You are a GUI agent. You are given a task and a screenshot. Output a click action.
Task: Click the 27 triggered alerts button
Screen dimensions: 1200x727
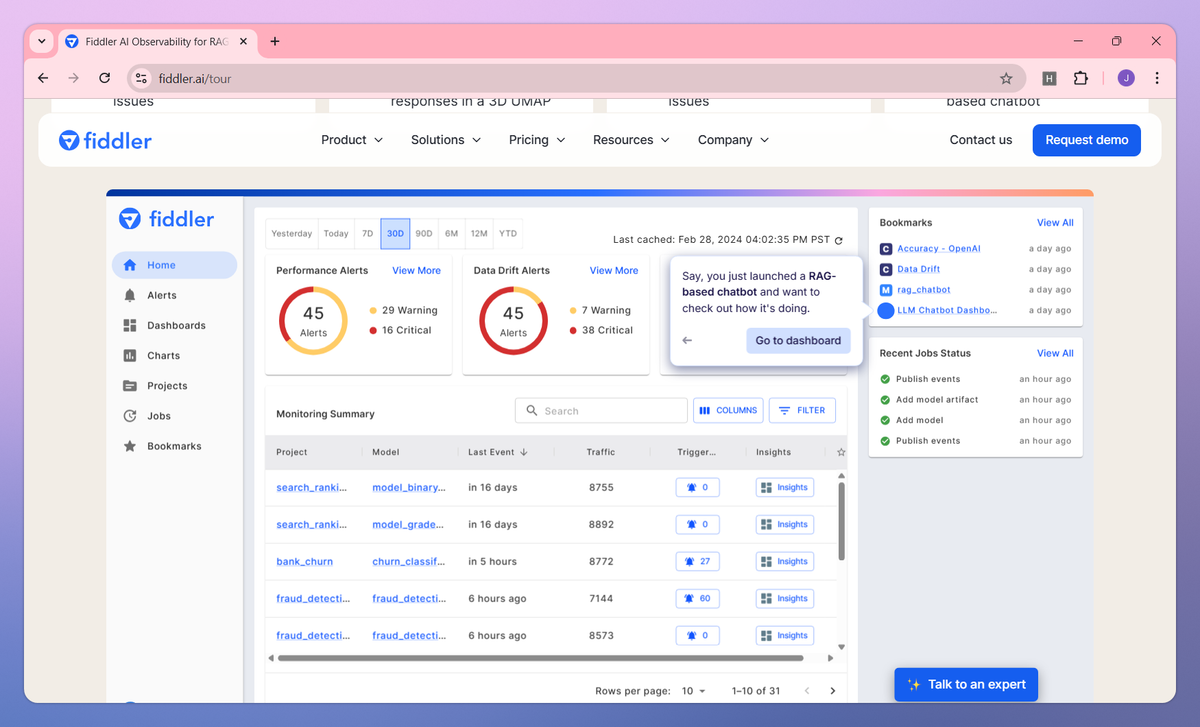[x=698, y=561]
